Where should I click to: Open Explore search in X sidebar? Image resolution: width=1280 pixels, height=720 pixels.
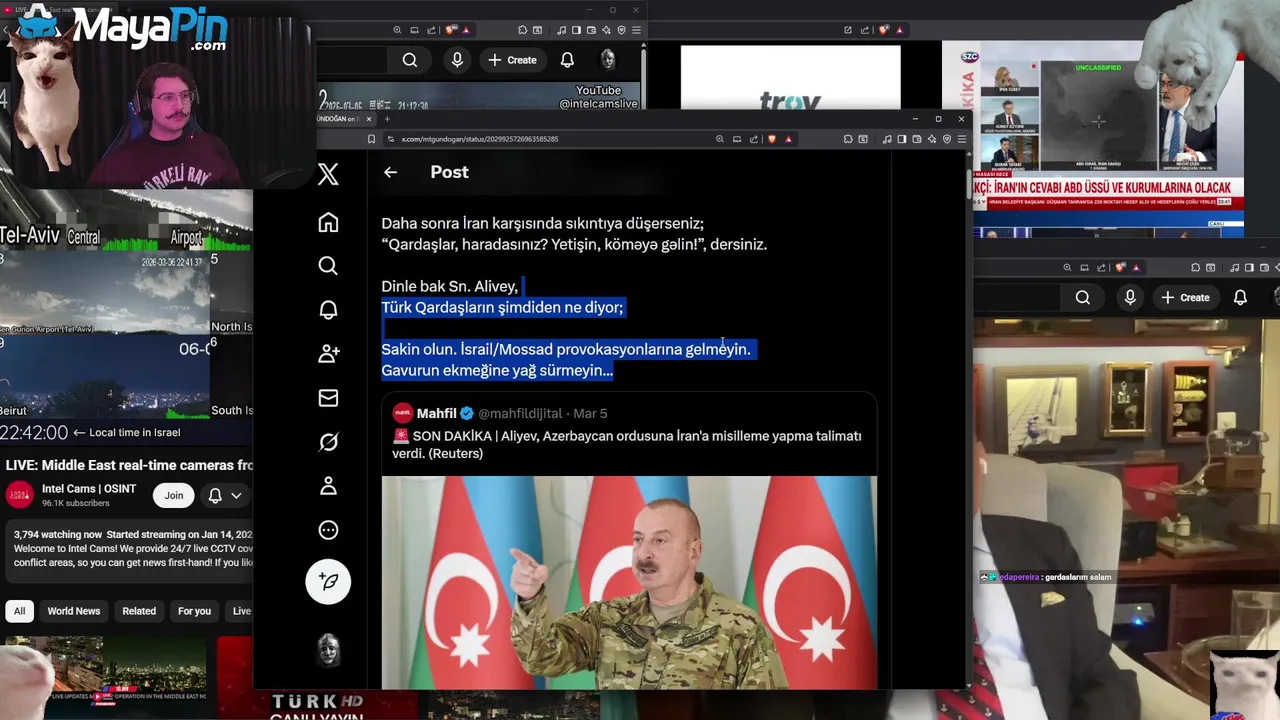[328, 266]
